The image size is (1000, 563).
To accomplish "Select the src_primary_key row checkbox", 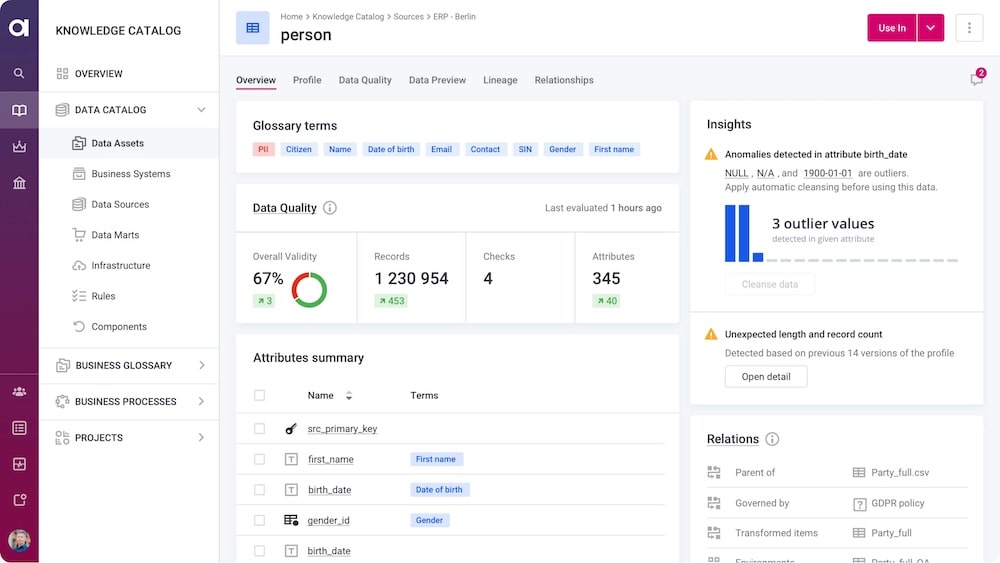I will point(260,429).
